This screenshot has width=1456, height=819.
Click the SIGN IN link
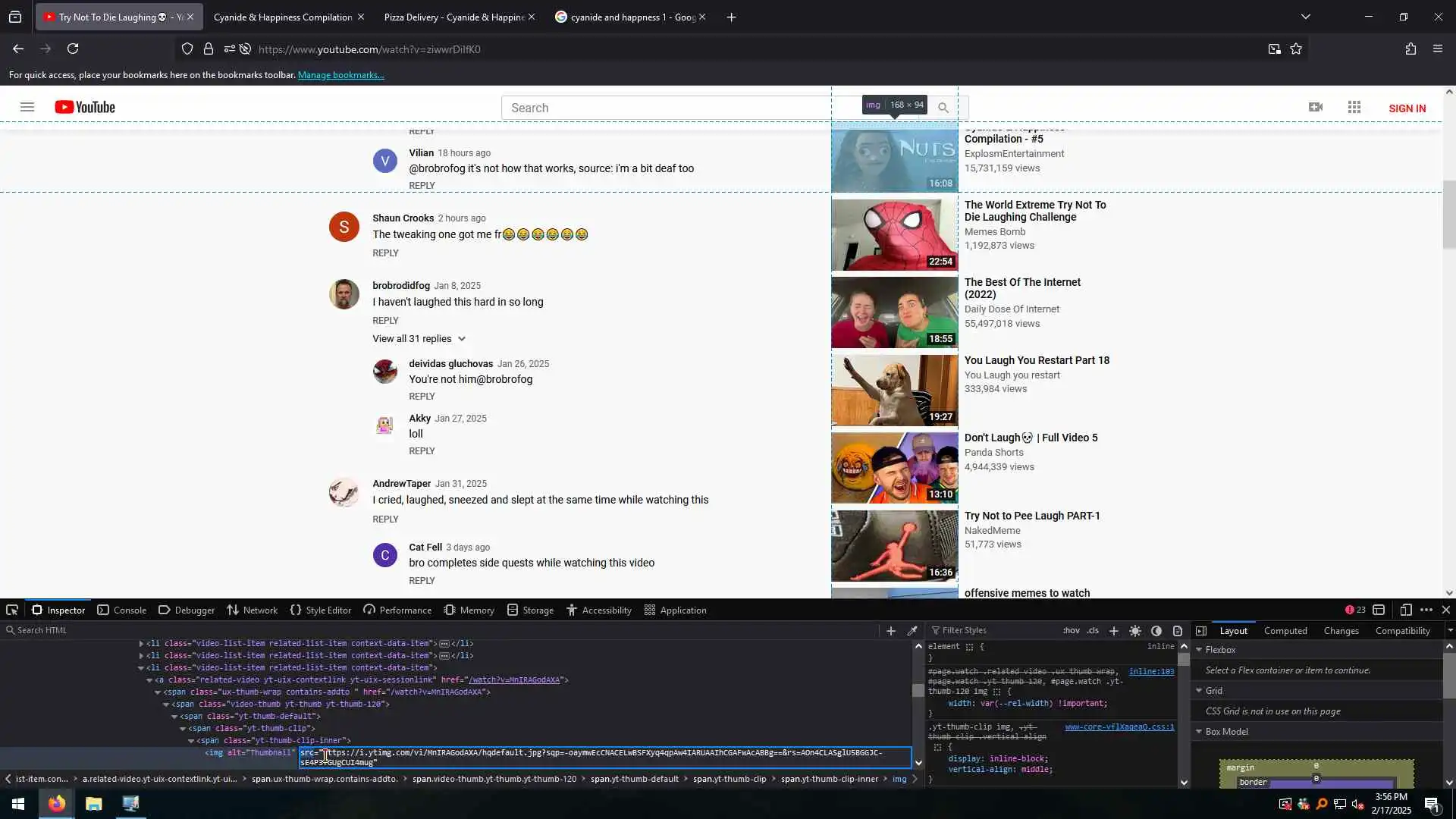click(x=1407, y=108)
